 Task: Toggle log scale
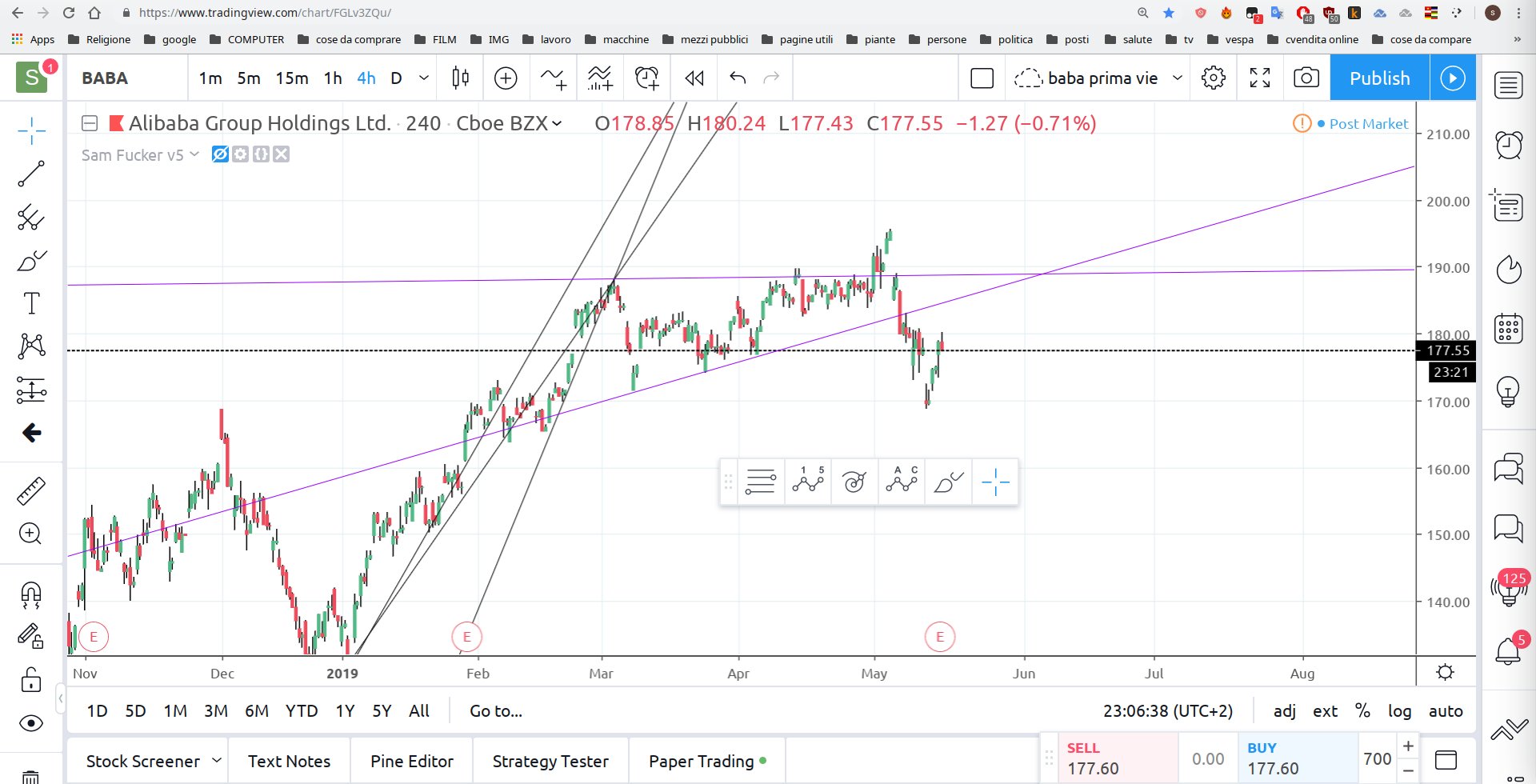(x=1399, y=710)
